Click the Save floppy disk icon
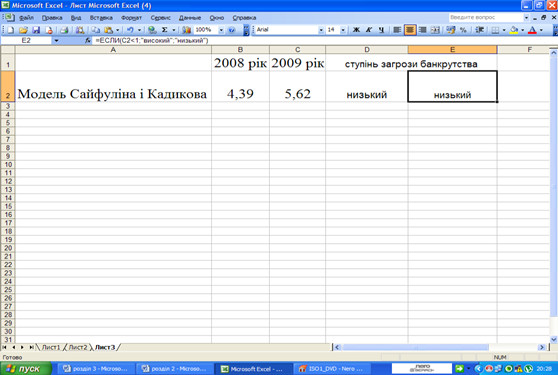This screenshot has width=558, height=375. (x=36, y=30)
